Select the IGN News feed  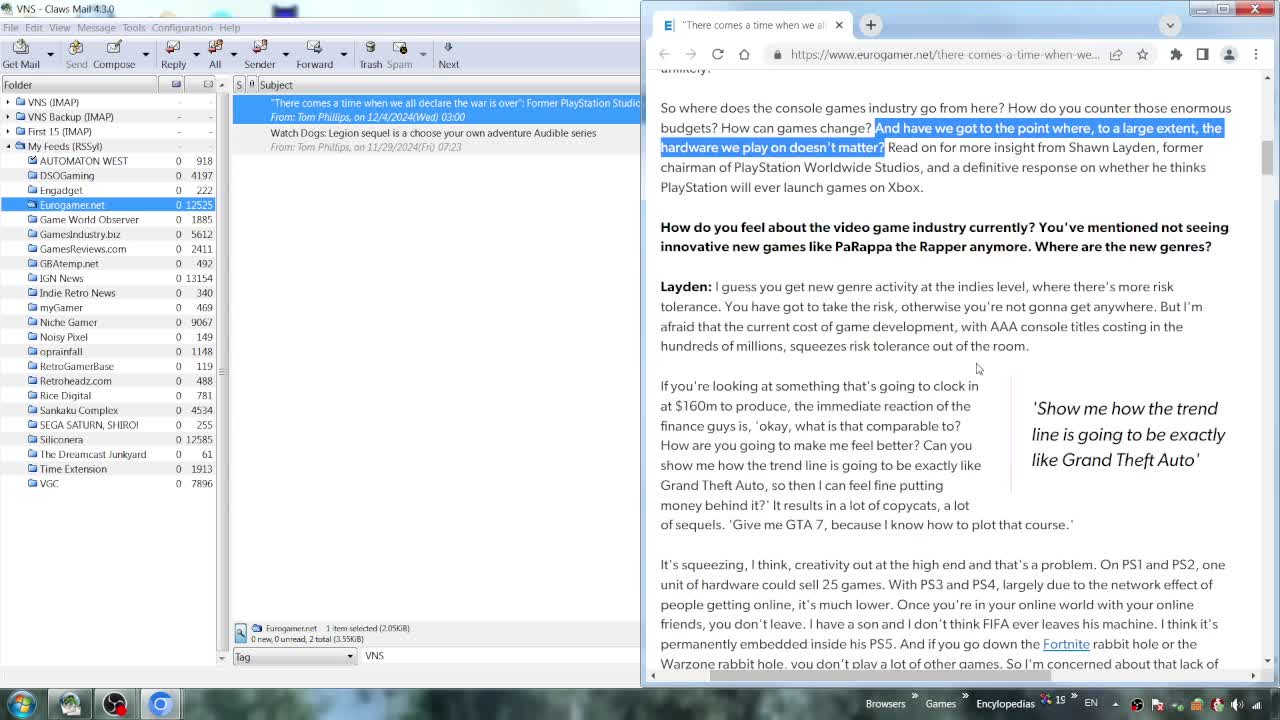(x=61, y=278)
